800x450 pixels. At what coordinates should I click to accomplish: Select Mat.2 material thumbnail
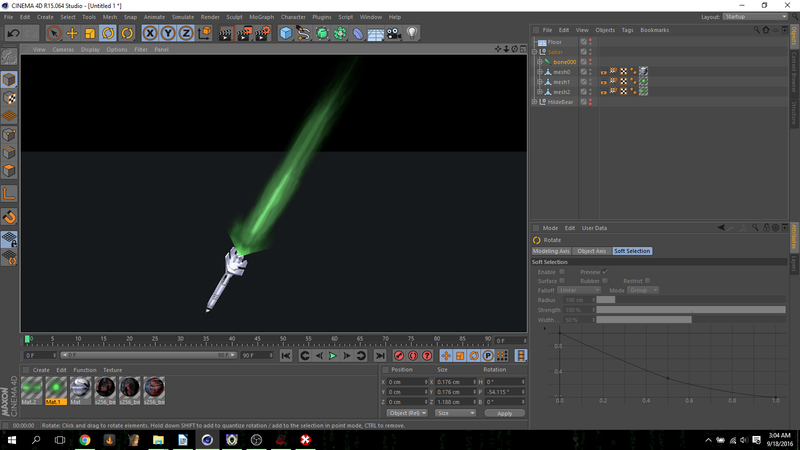tap(31, 390)
